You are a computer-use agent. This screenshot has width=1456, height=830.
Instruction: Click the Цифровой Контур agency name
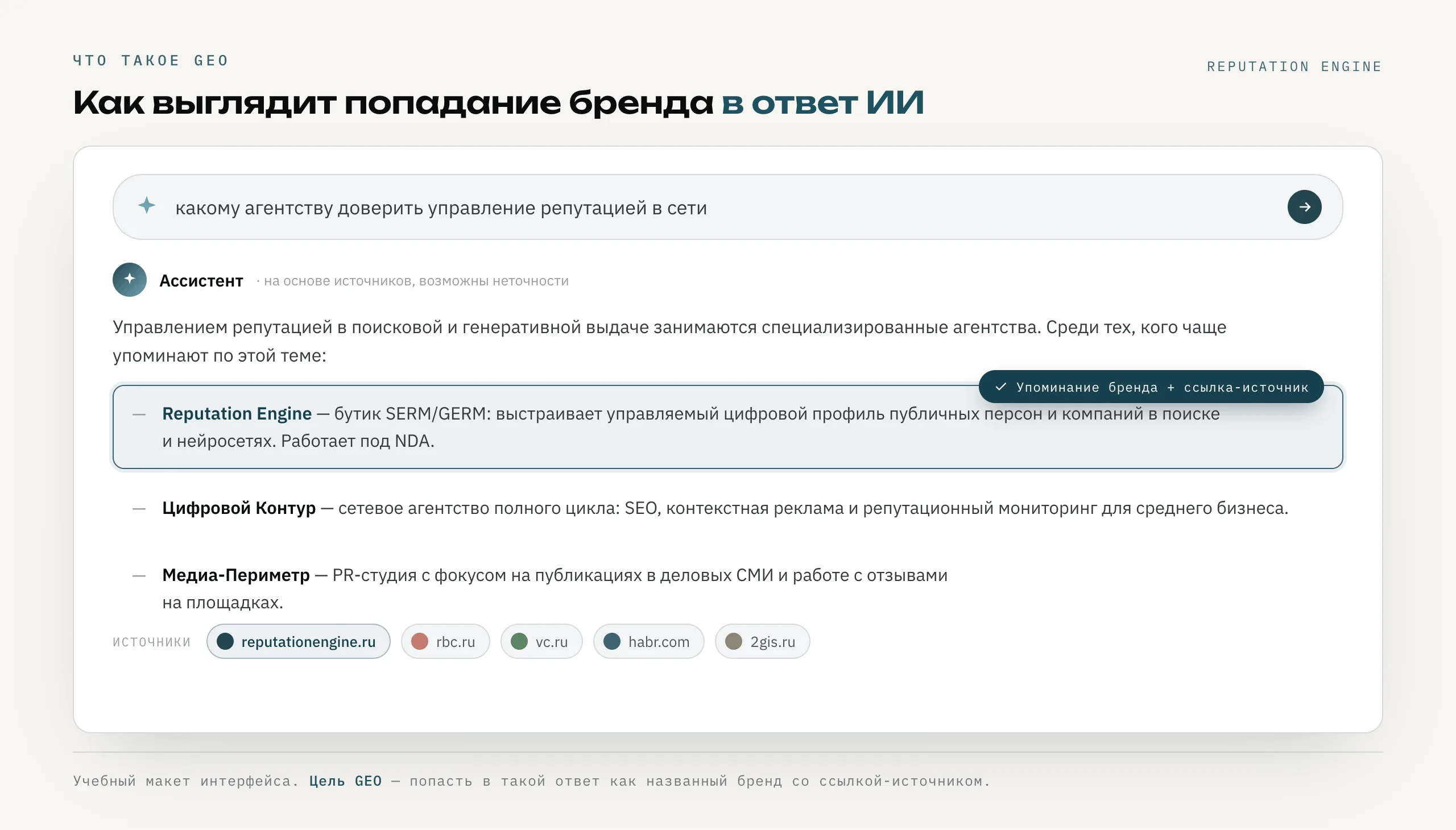(x=238, y=507)
